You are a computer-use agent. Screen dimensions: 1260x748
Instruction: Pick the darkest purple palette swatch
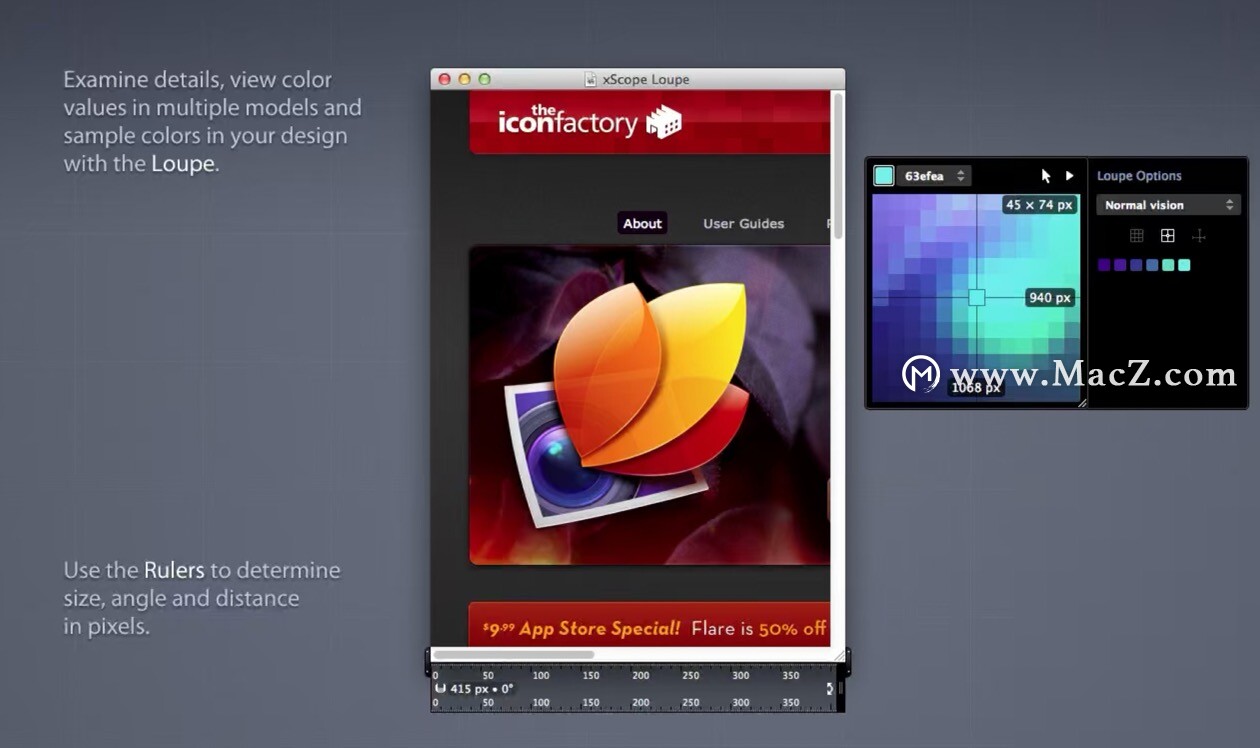(1104, 265)
